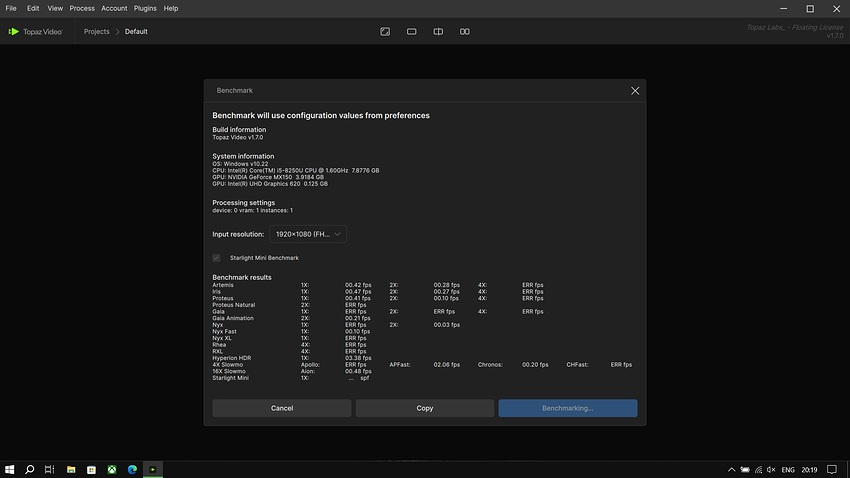Click the Artemis benchmark result row
This screenshot has width=850, height=478.
[x=378, y=285]
